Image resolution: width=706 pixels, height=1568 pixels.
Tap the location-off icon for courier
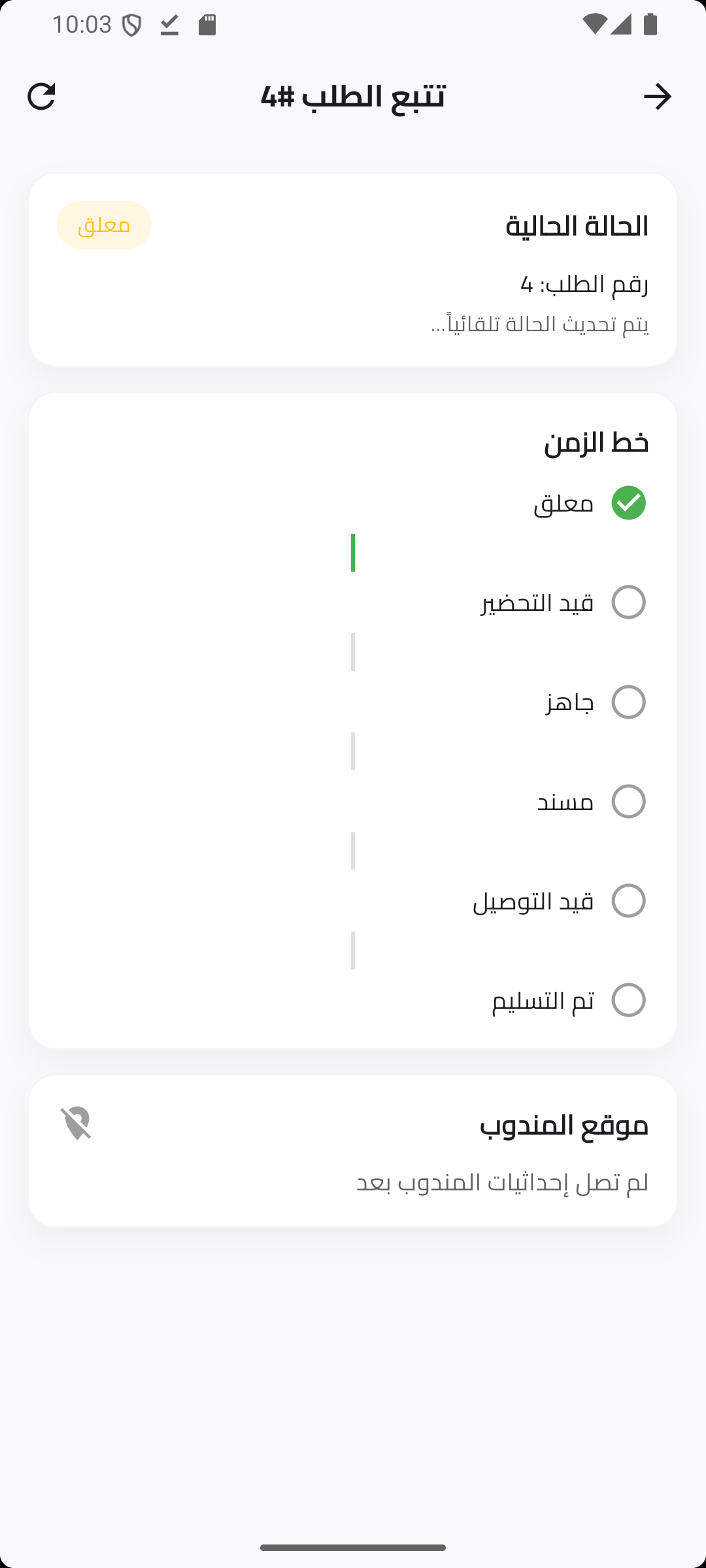76,1123
